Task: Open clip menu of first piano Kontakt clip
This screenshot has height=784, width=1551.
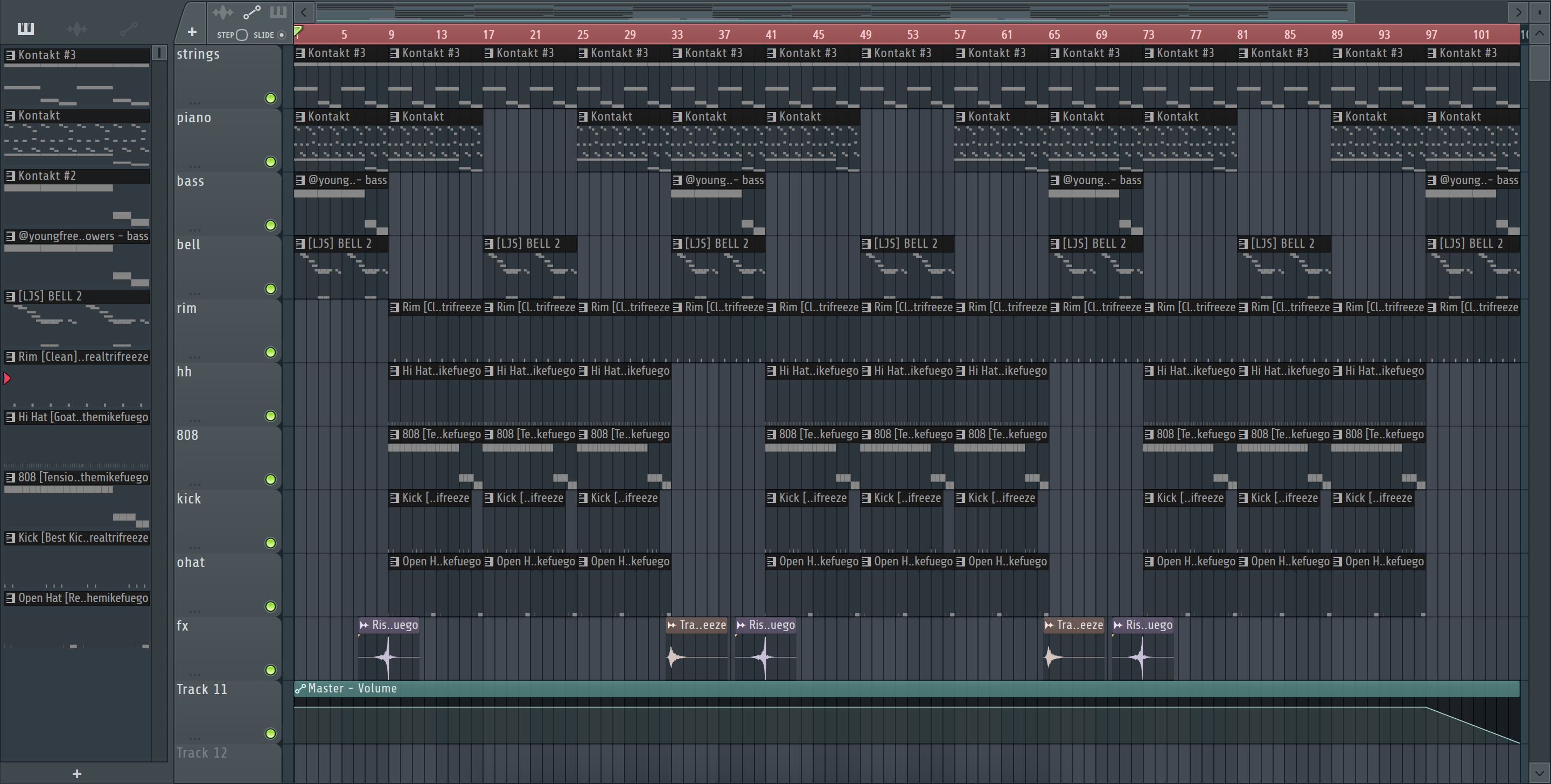Action: pyautogui.click(x=300, y=116)
